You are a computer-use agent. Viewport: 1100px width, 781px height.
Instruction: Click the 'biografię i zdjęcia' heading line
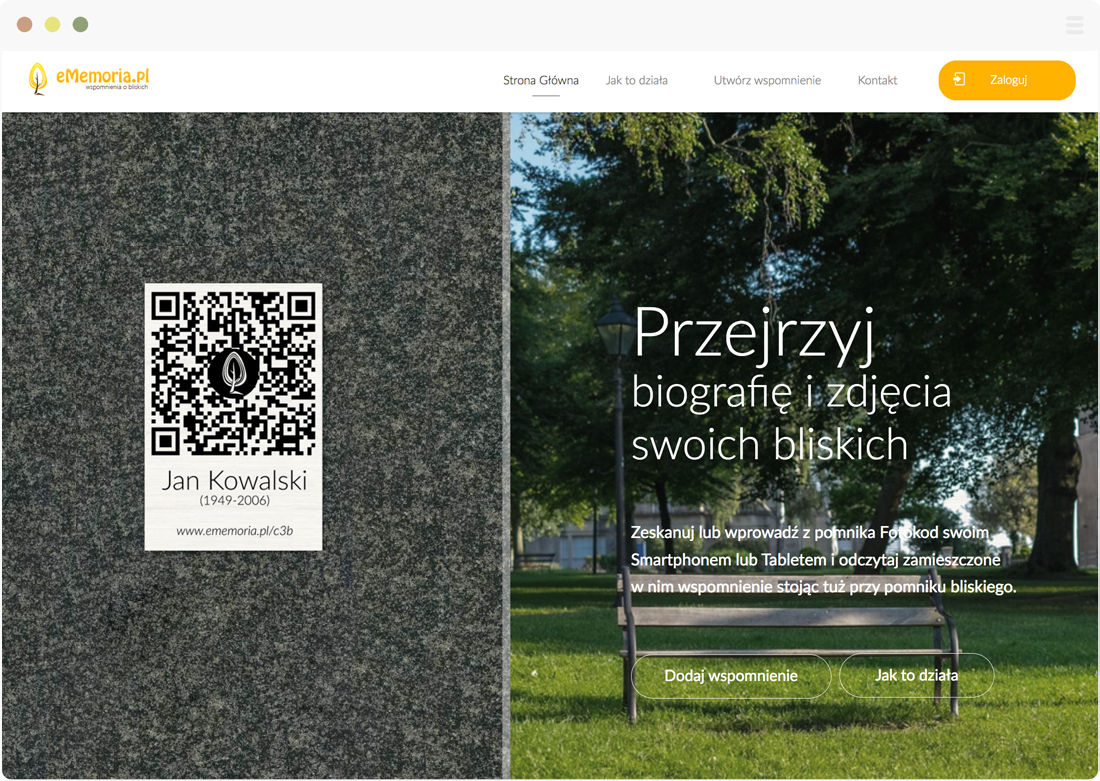pyautogui.click(x=791, y=394)
